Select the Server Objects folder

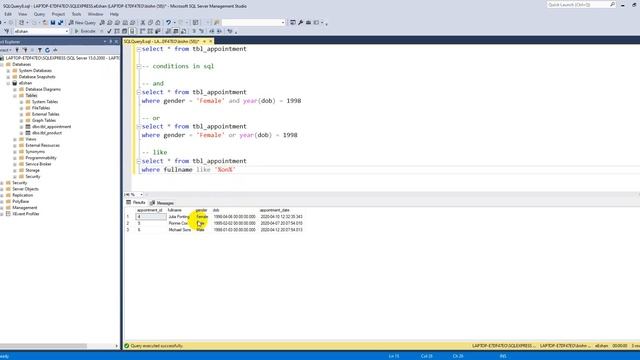point(25,189)
